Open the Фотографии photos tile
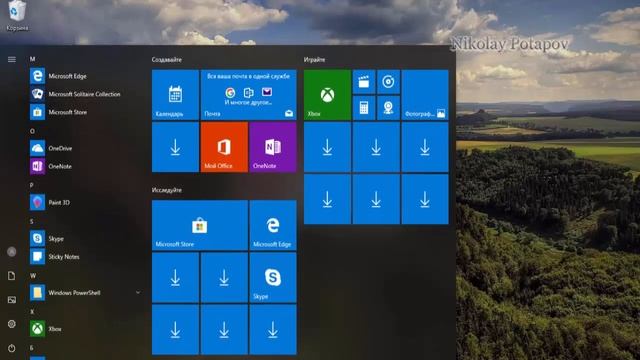640x360 pixels. point(425,95)
